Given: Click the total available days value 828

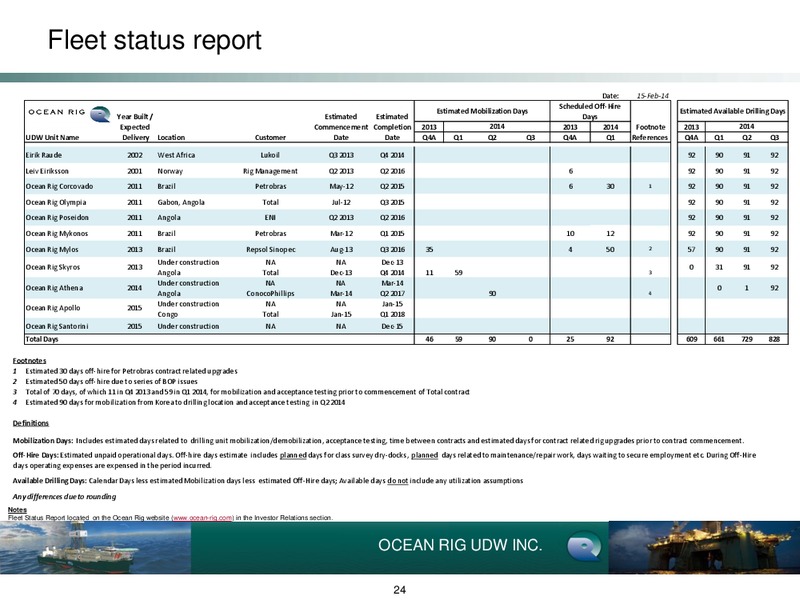Looking at the screenshot, I should (774, 339).
